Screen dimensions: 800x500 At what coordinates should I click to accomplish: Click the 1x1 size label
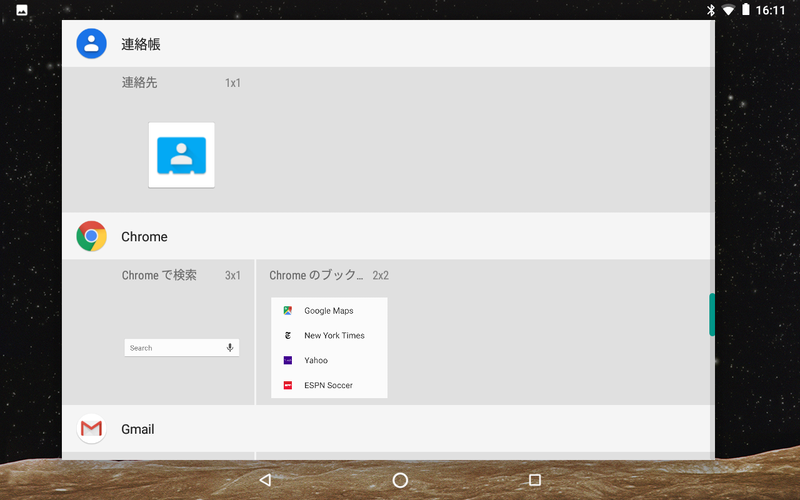[x=233, y=83]
